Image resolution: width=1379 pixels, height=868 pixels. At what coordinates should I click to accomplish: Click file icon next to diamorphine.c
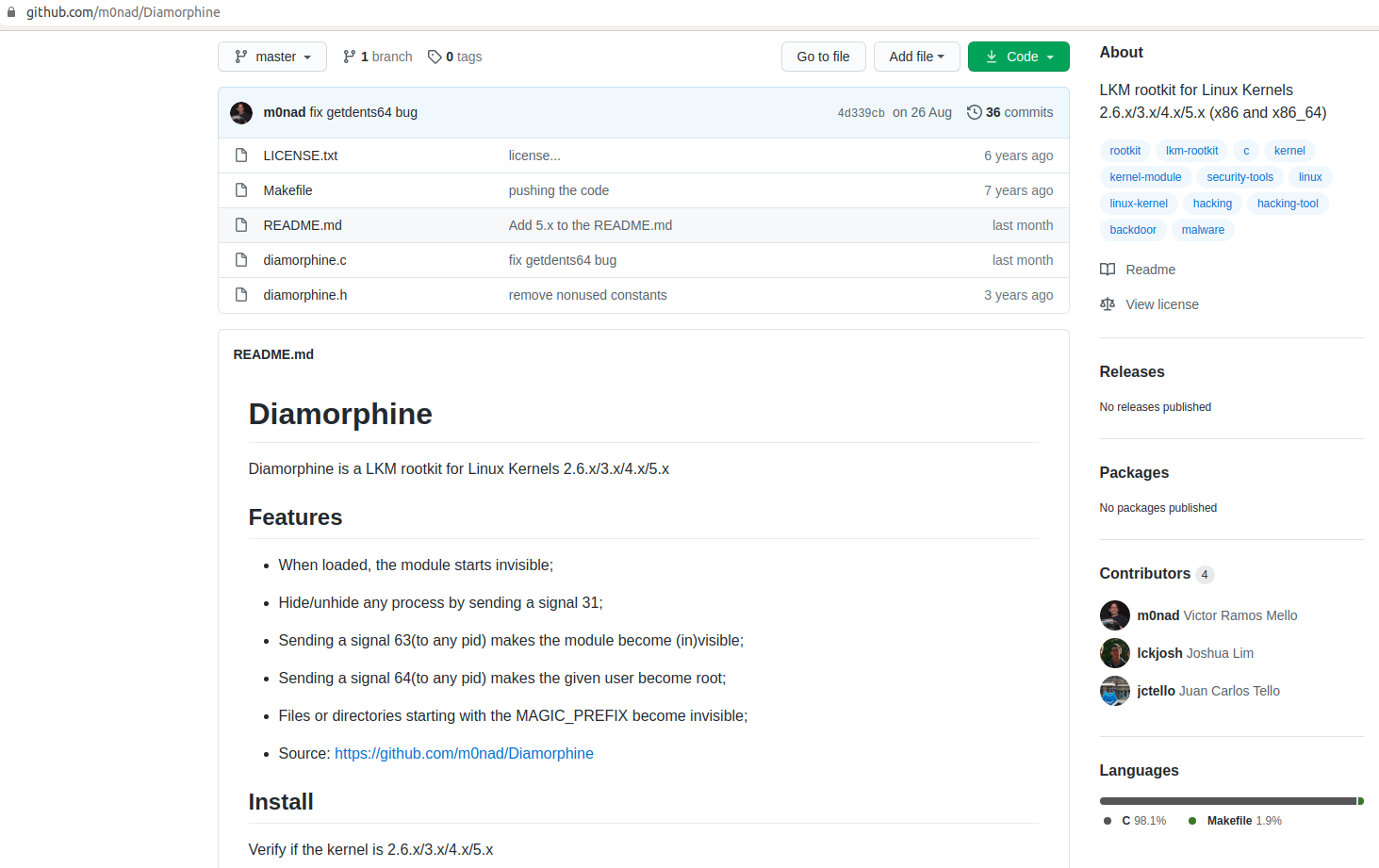coord(241,260)
